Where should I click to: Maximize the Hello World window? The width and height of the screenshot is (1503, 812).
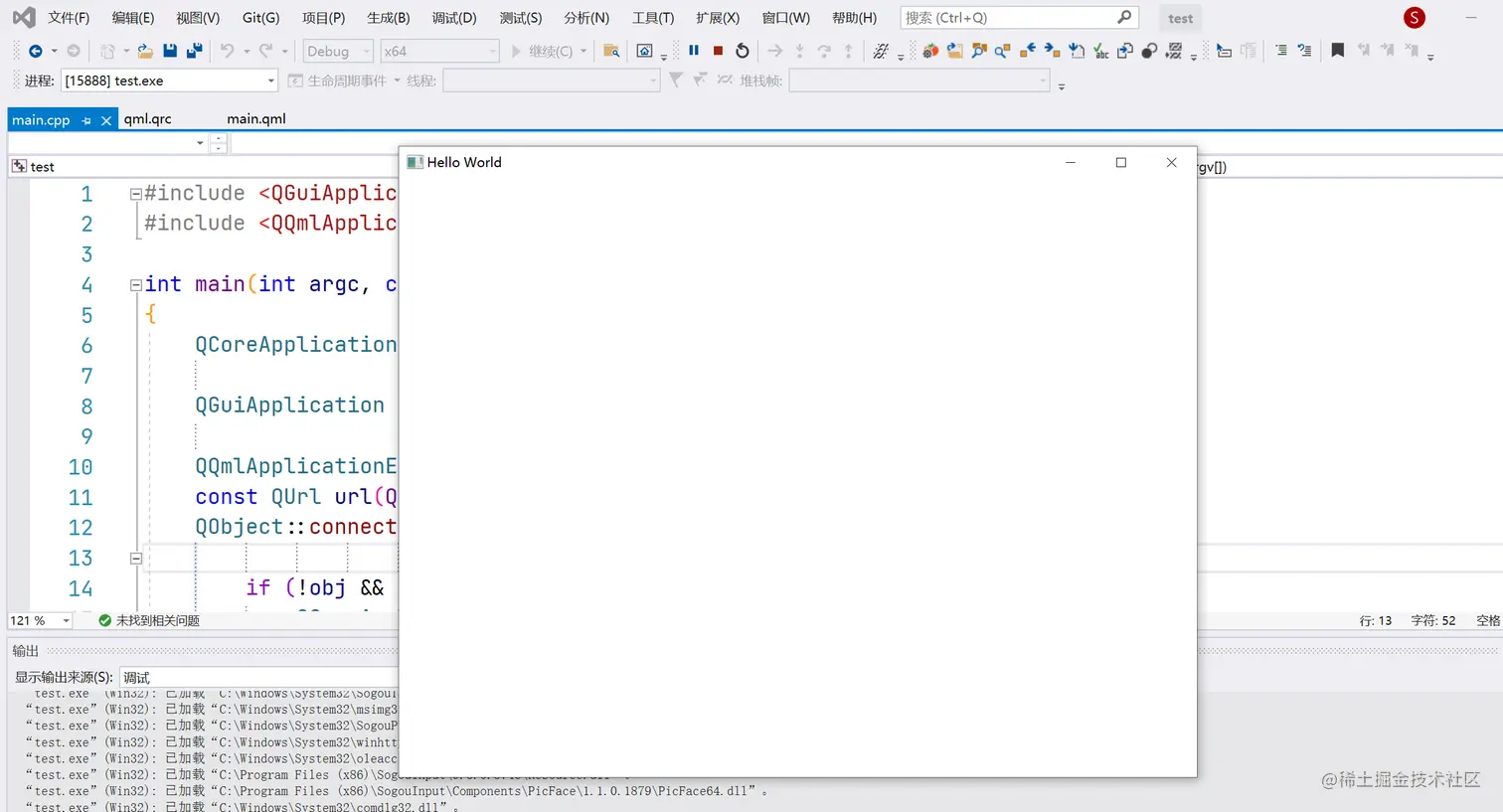pyautogui.click(x=1121, y=162)
